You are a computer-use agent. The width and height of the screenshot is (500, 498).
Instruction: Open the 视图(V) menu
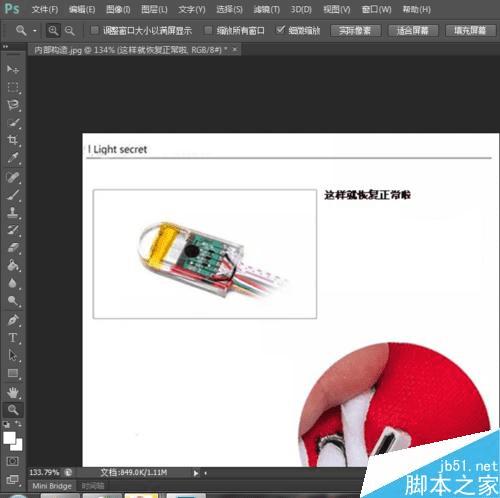[337, 9]
